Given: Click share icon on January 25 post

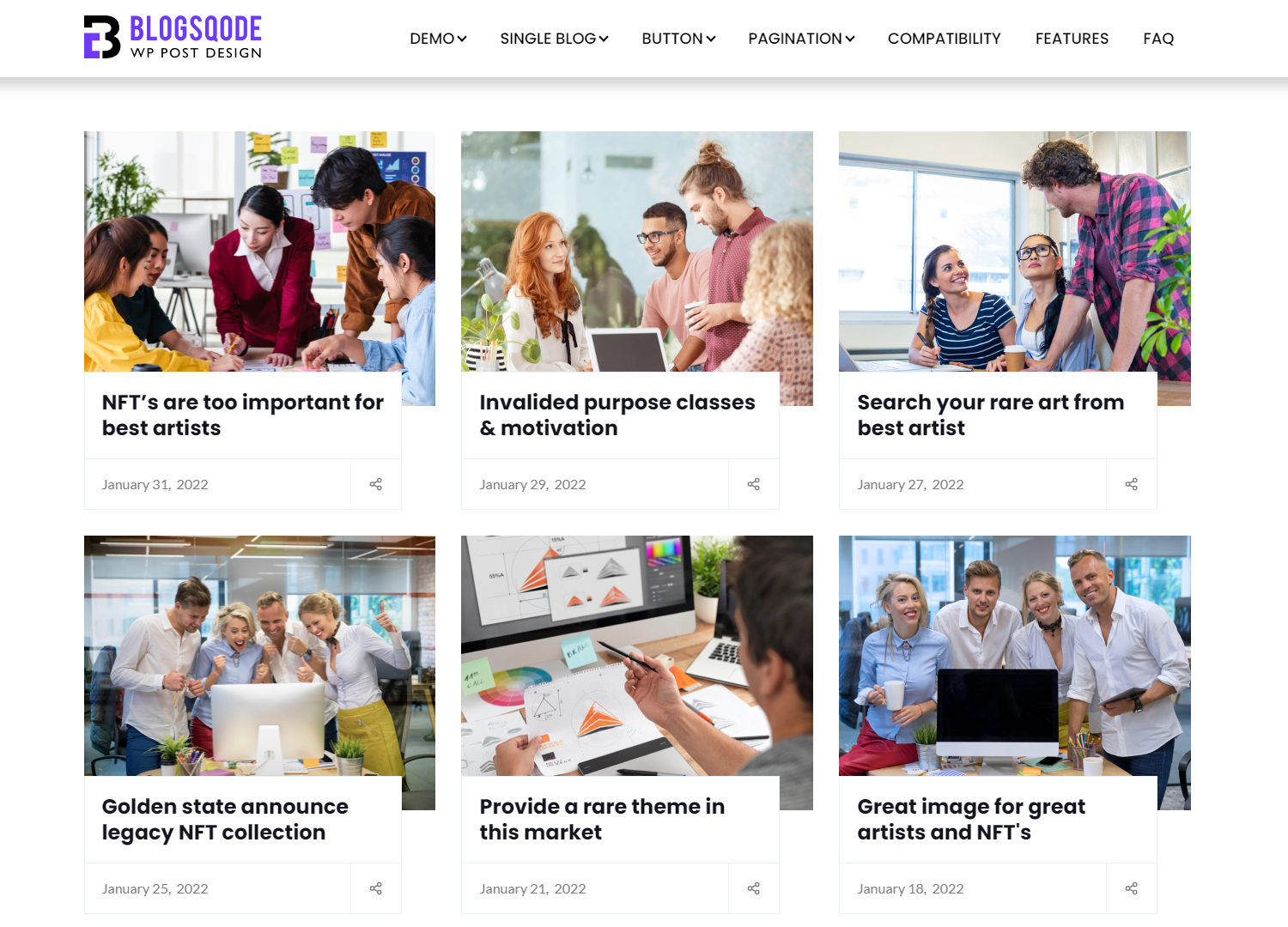Looking at the screenshot, I should (376, 888).
